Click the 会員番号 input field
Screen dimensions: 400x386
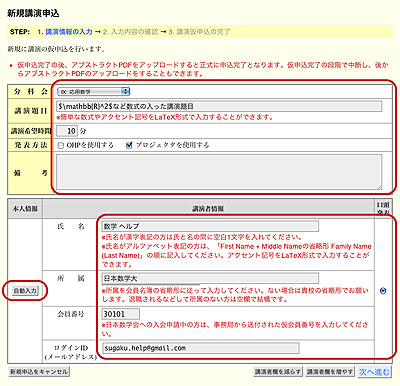coord(121,314)
